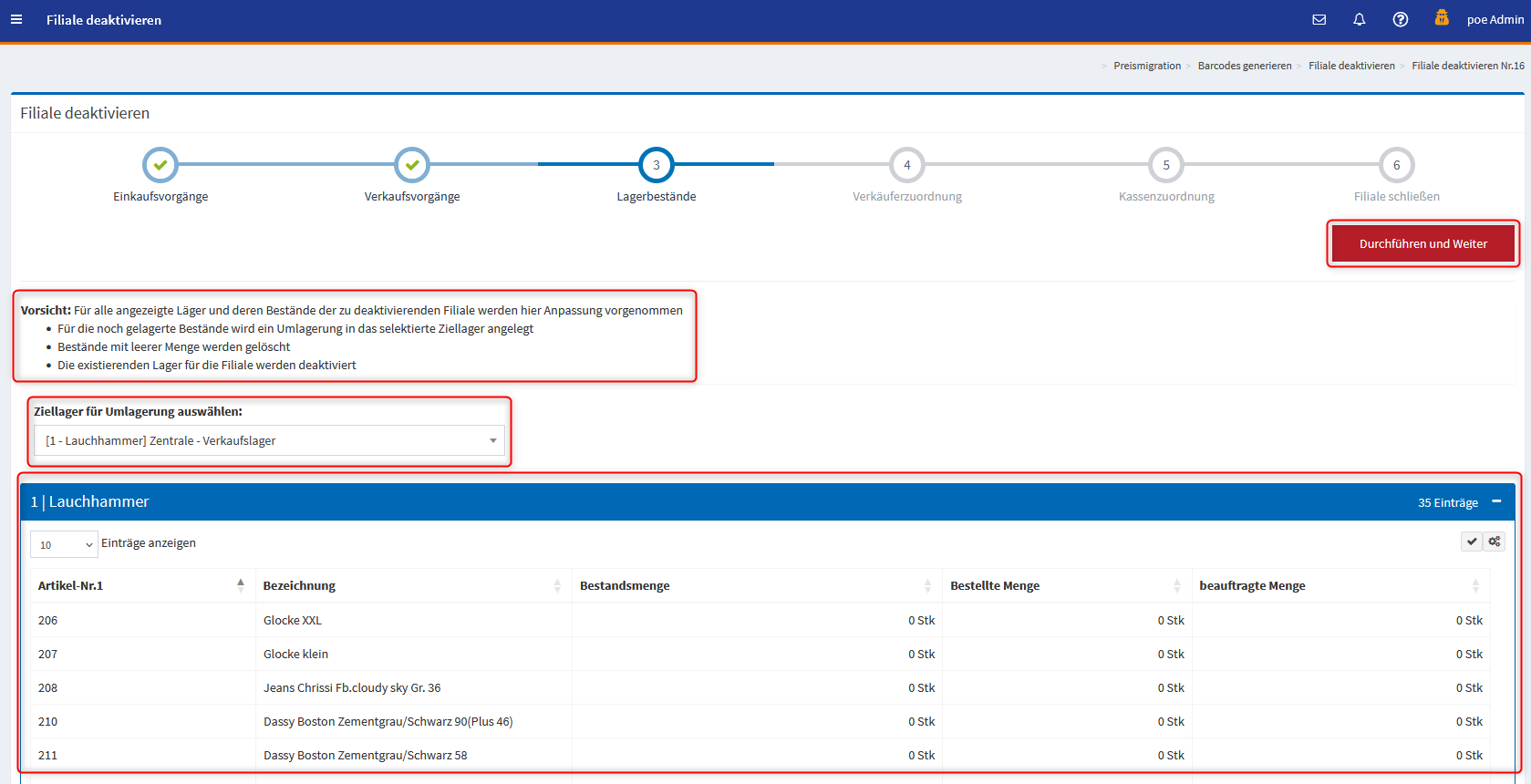Click the orange user avatar icon
The height and width of the screenshot is (784, 1531).
coord(1442,17)
